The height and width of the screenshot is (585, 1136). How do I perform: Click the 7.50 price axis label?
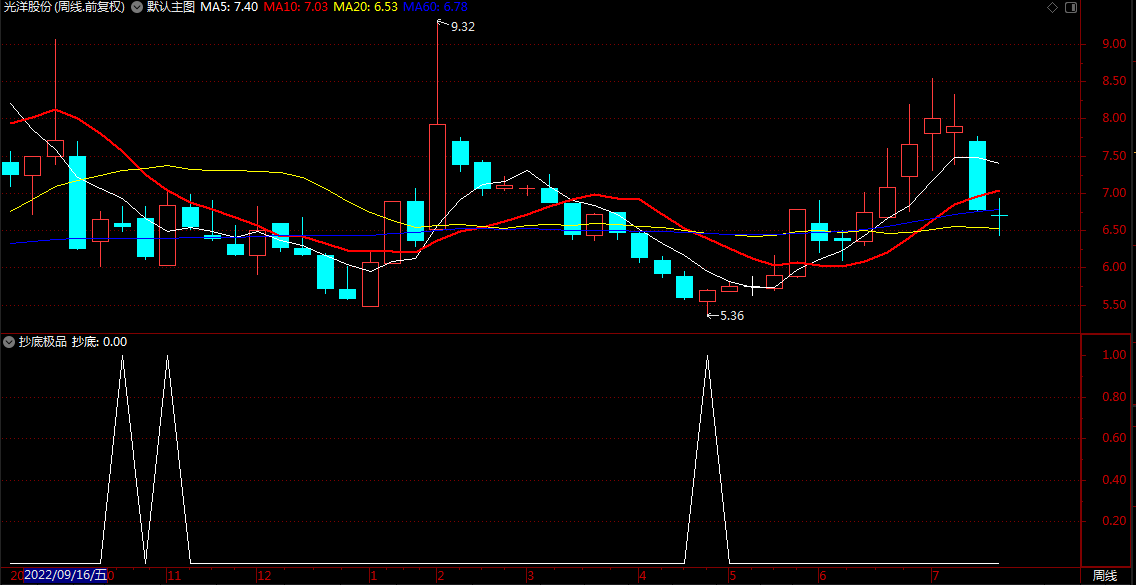1114,156
